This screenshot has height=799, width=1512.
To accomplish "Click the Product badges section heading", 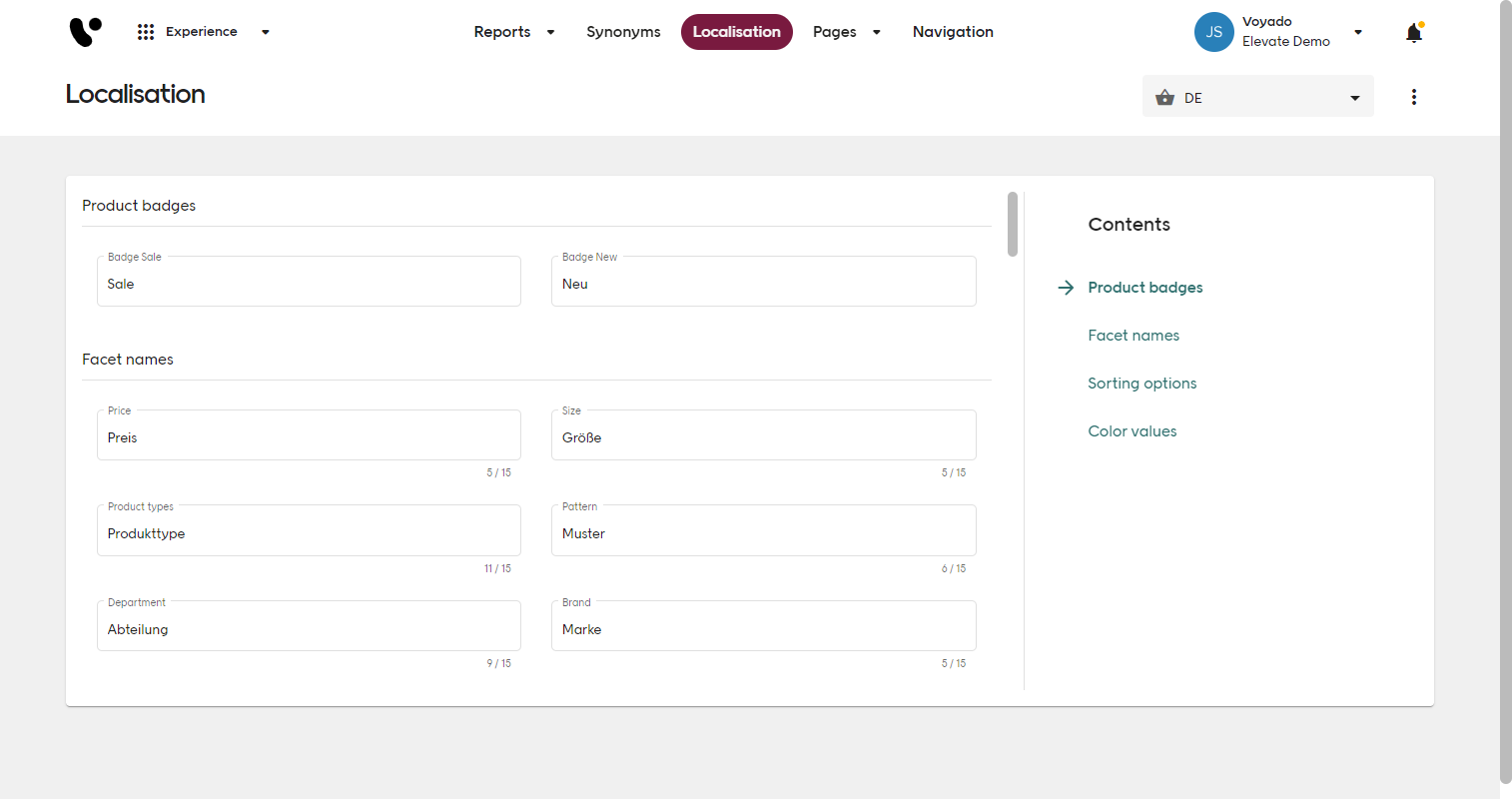I will point(139,206).
